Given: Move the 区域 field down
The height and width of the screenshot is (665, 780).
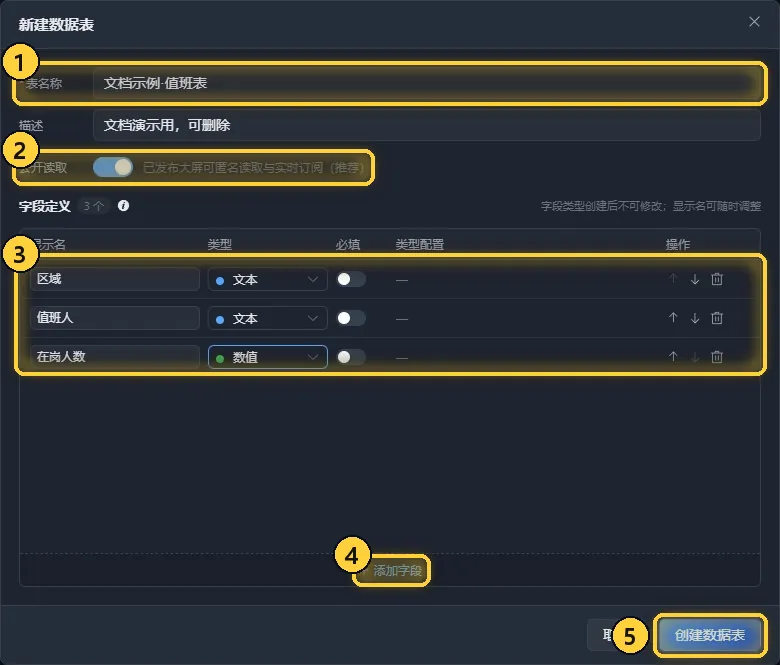Looking at the screenshot, I should (695, 279).
